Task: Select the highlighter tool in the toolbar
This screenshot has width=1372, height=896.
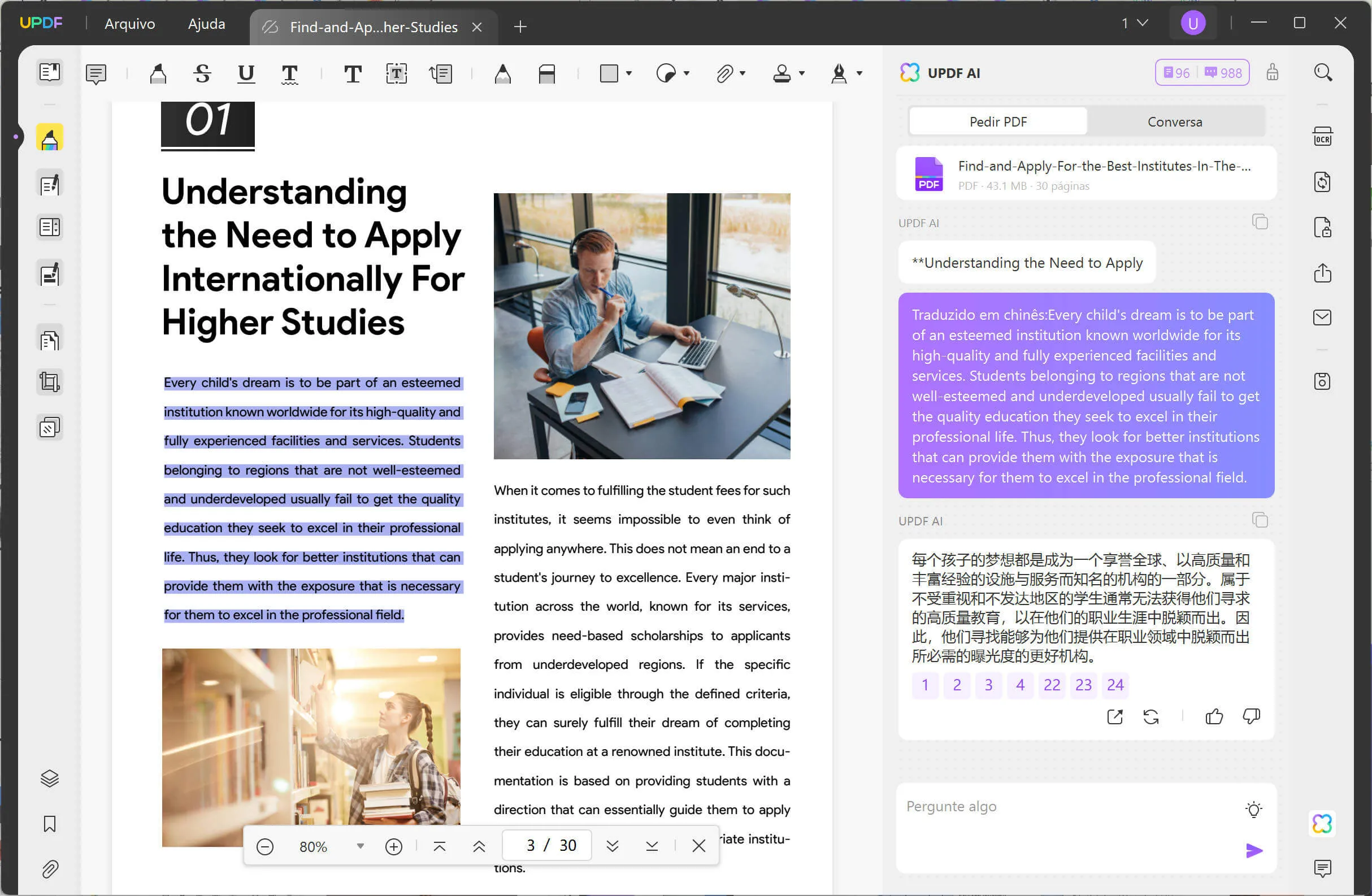Action: 158,73
